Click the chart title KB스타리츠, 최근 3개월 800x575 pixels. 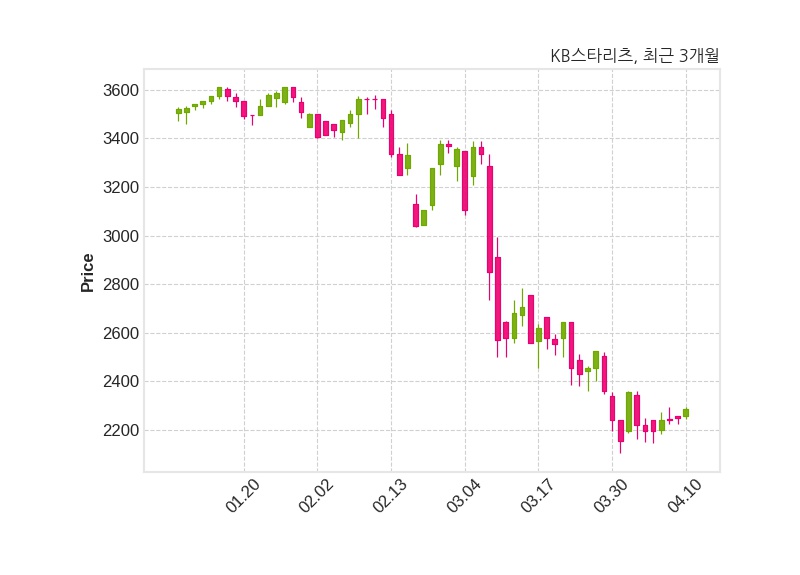pyautogui.click(x=634, y=56)
